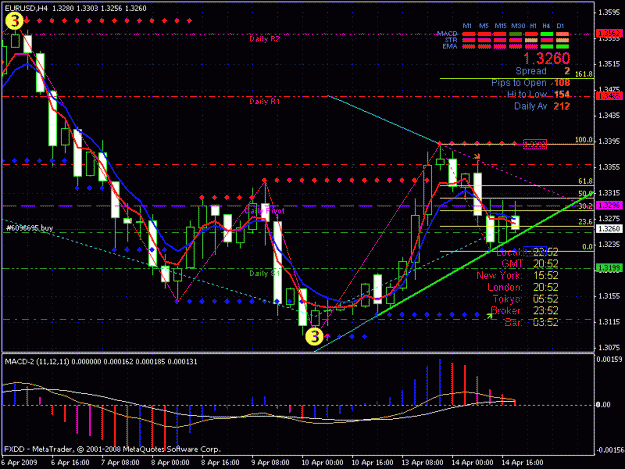This screenshot has height=469, width=625.
Task: Click the green 1.3198 price tag on axis
Action: tap(609, 268)
